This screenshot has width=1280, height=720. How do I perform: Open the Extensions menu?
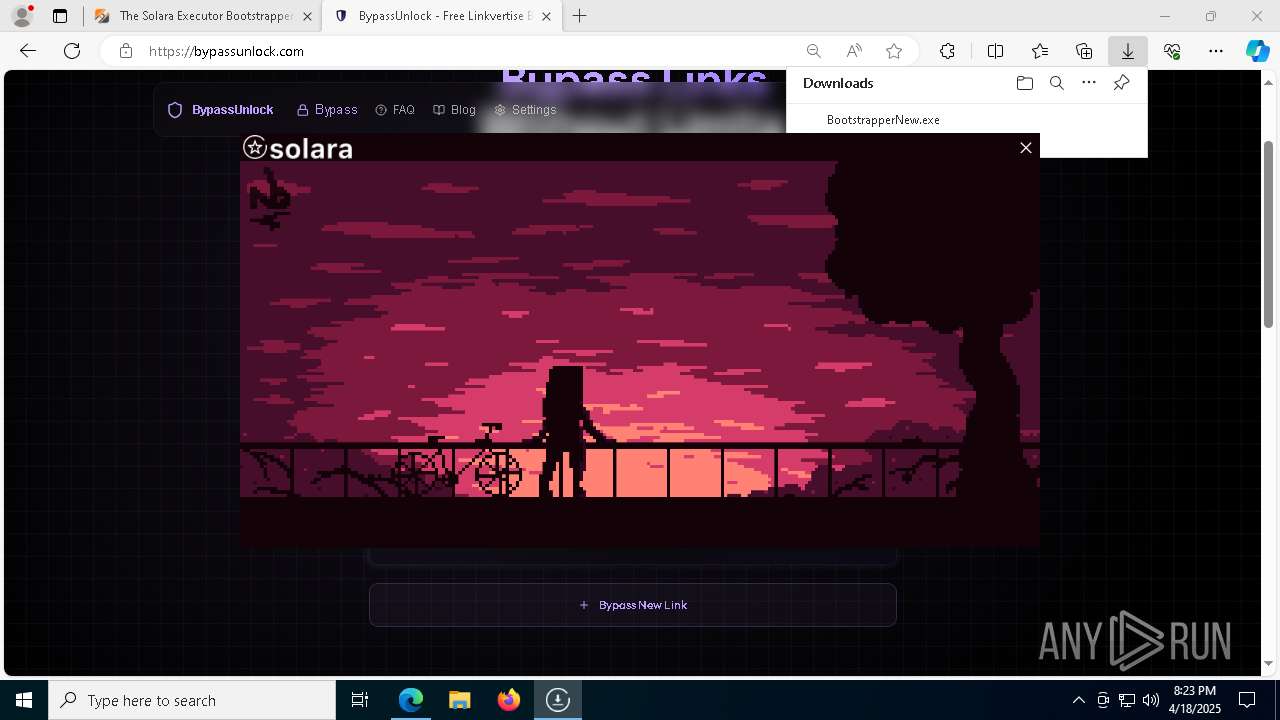(947, 51)
